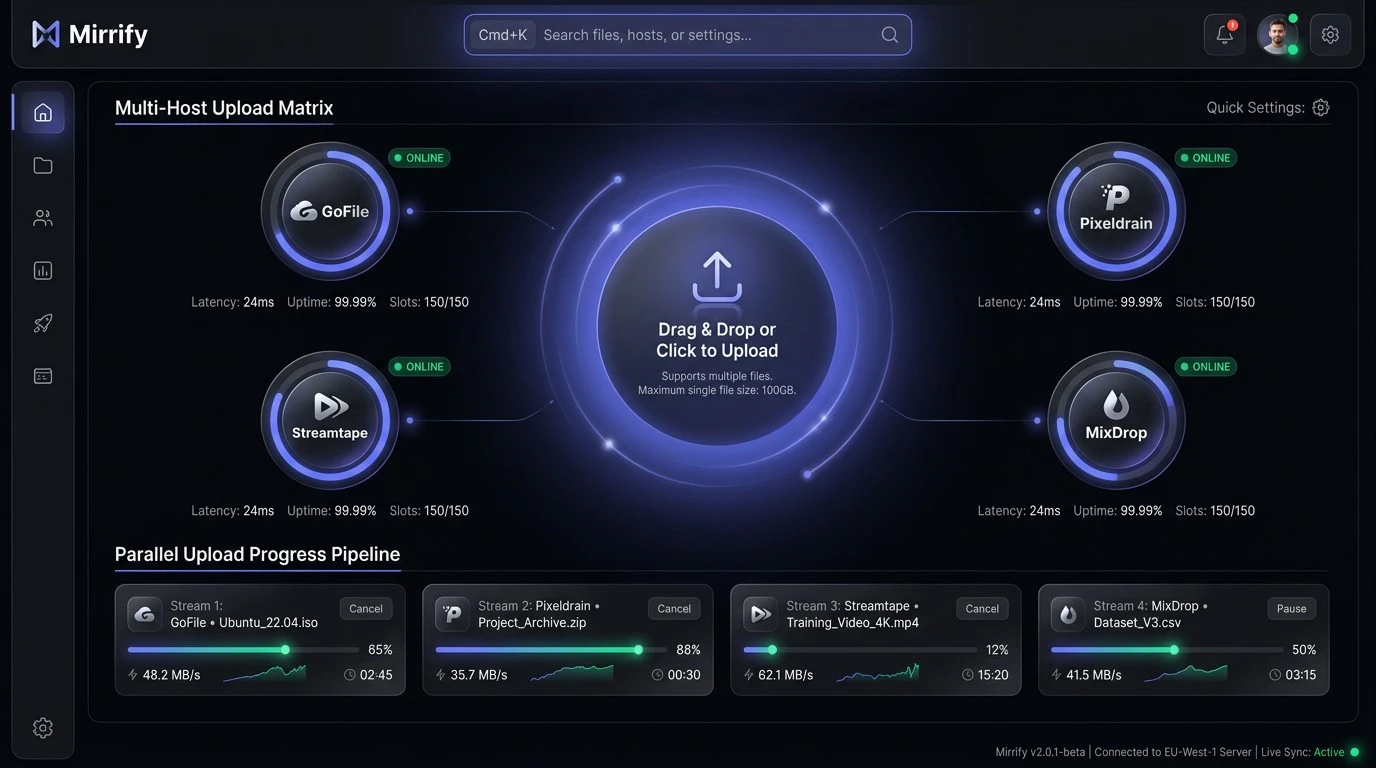1376x768 pixels.
Task: Select the Pixeldrain host node
Action: [1116, 211]
